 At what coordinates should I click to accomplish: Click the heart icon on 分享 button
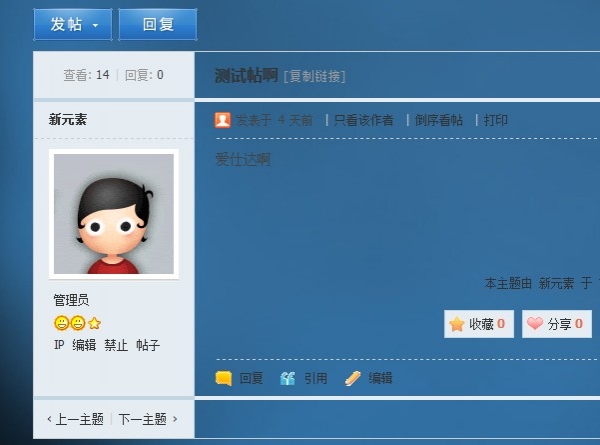click(x=535, y=323)
